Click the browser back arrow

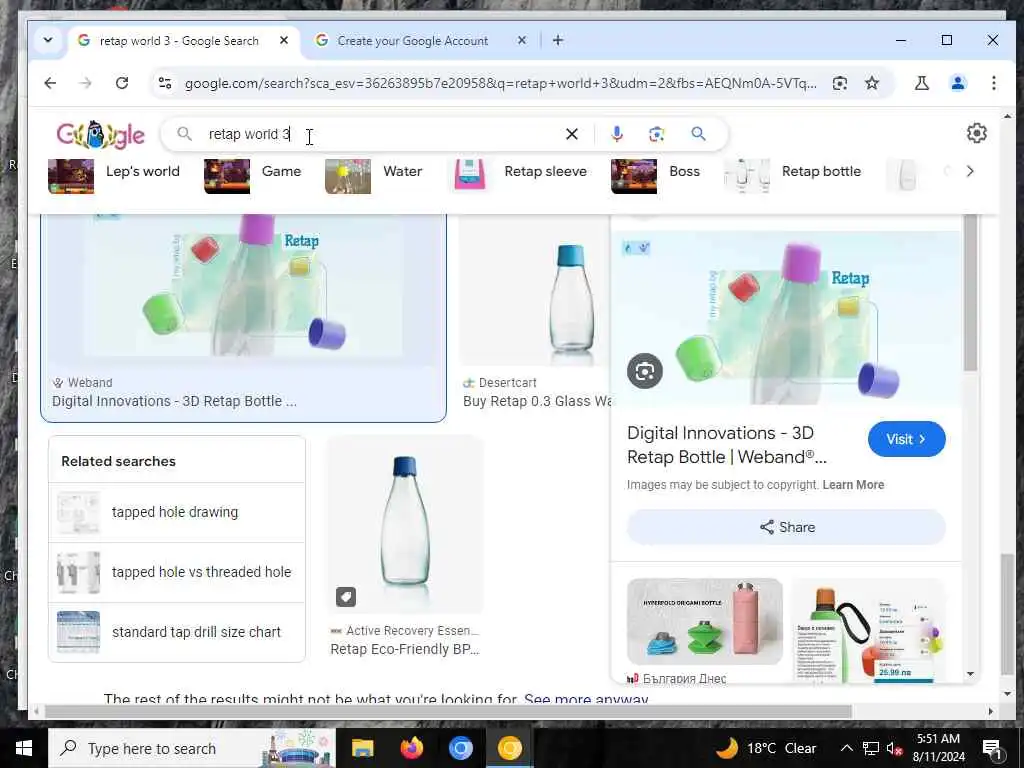[50, 83]
